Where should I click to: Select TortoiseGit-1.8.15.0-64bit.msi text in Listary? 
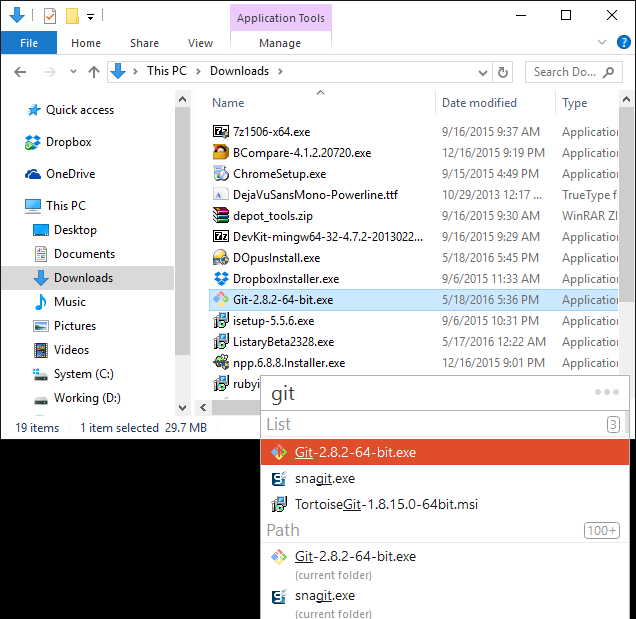[x=386, y=504]
